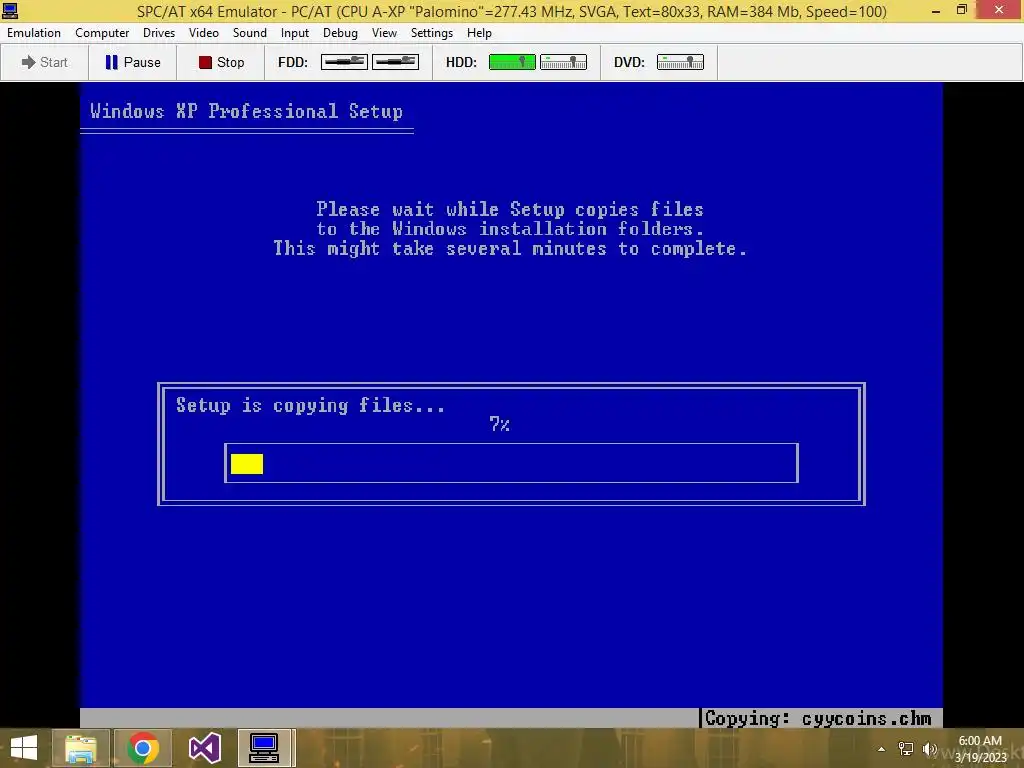Open the Help menu
The height and width of the screenshot is (768, 1024).
click(479, 33)
